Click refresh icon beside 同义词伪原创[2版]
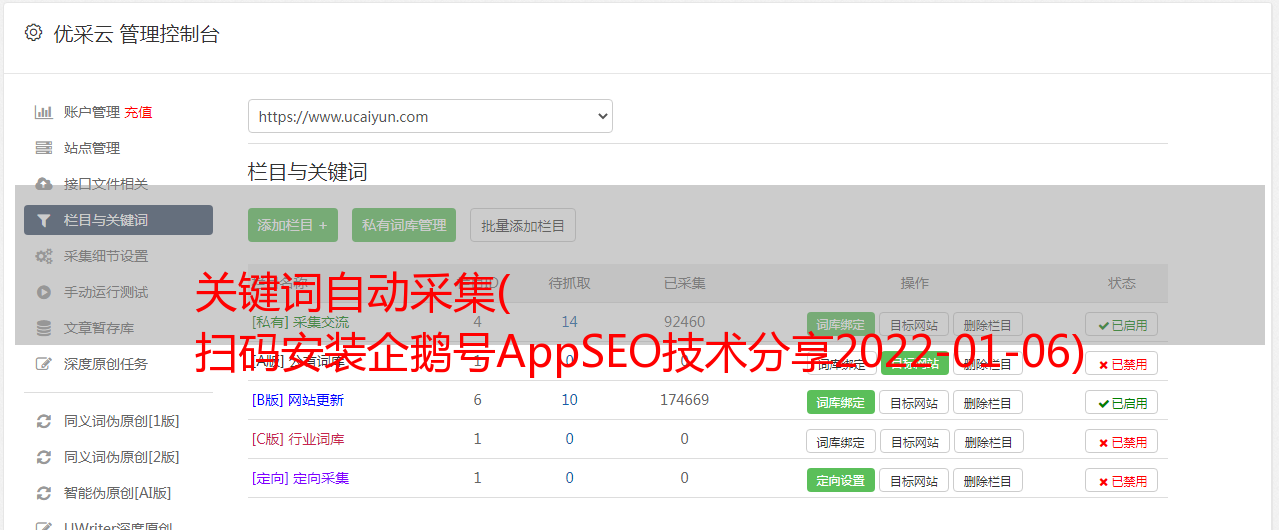This screenshot has height=530, width=1279. (43, 457)
